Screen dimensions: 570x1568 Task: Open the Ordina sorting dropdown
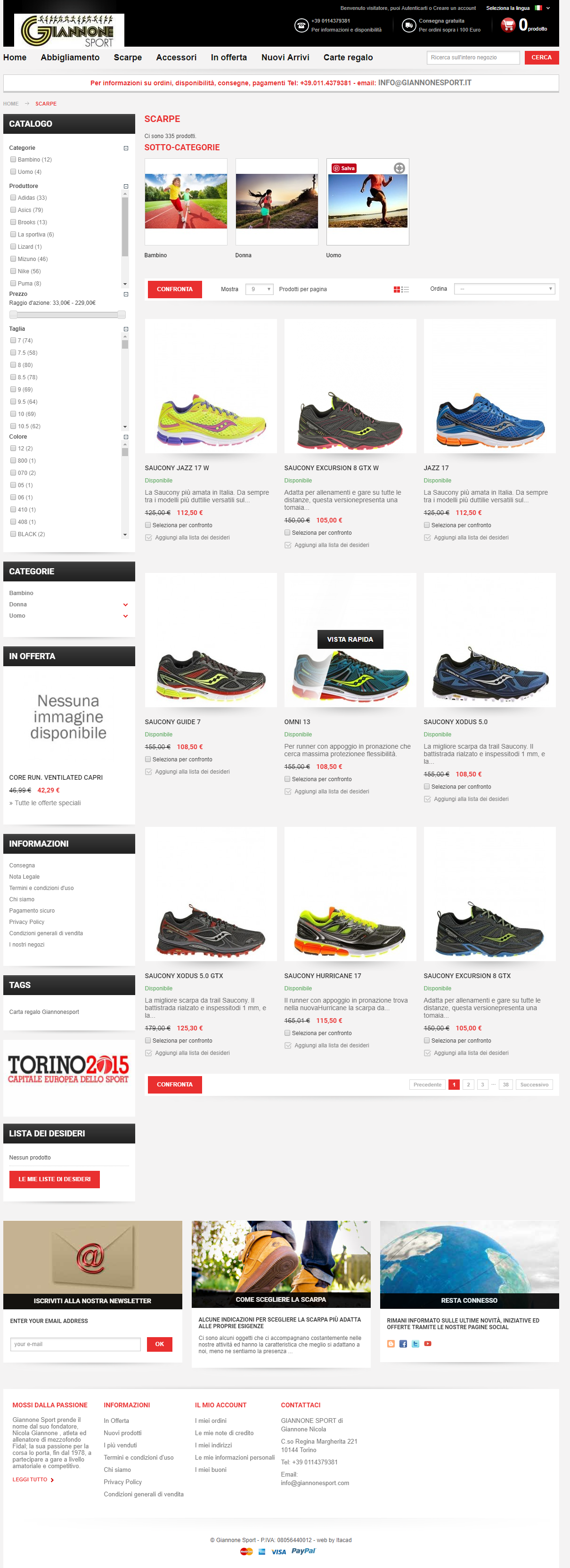(505, 289)
